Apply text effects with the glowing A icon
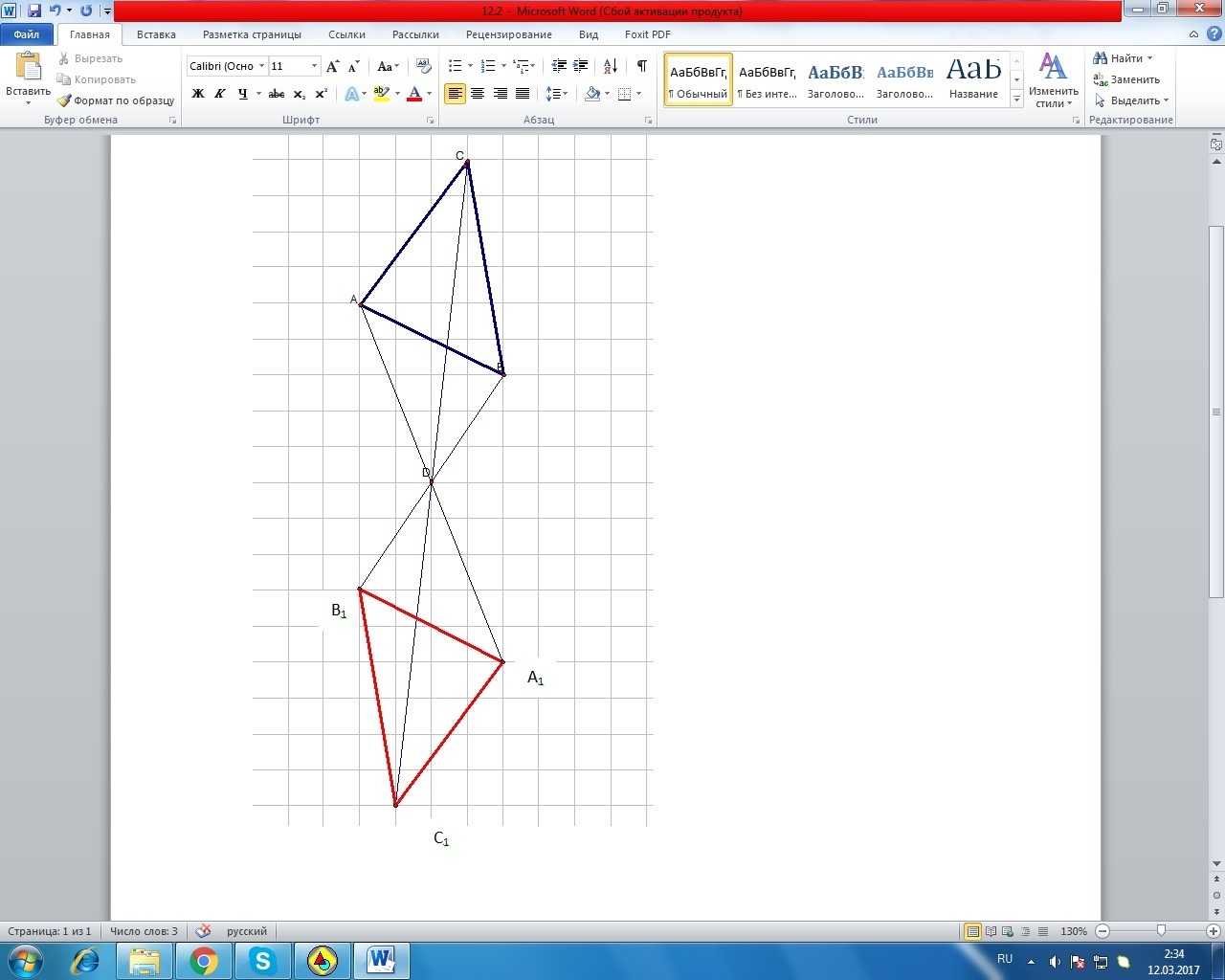The width and height of the screenshot is (1225, 980). (351, 94)
